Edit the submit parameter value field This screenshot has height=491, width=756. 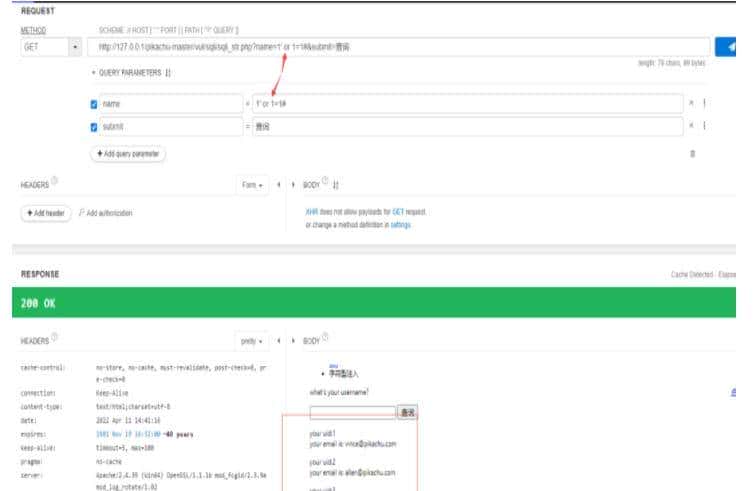pos(468,127)
